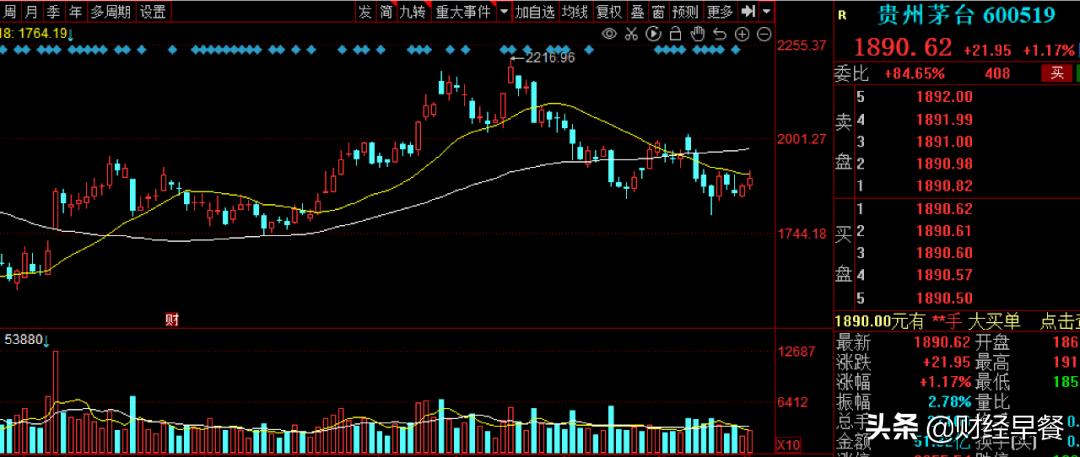The image size is (1080, 457).
Task: Click the 简 toolbar button
Action: point(386,12)
